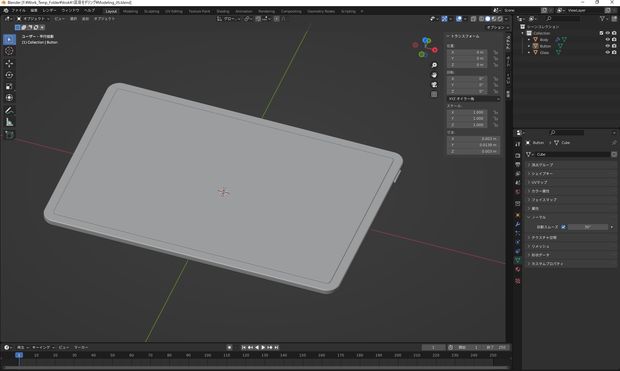Open the Output properties tab

518,165
